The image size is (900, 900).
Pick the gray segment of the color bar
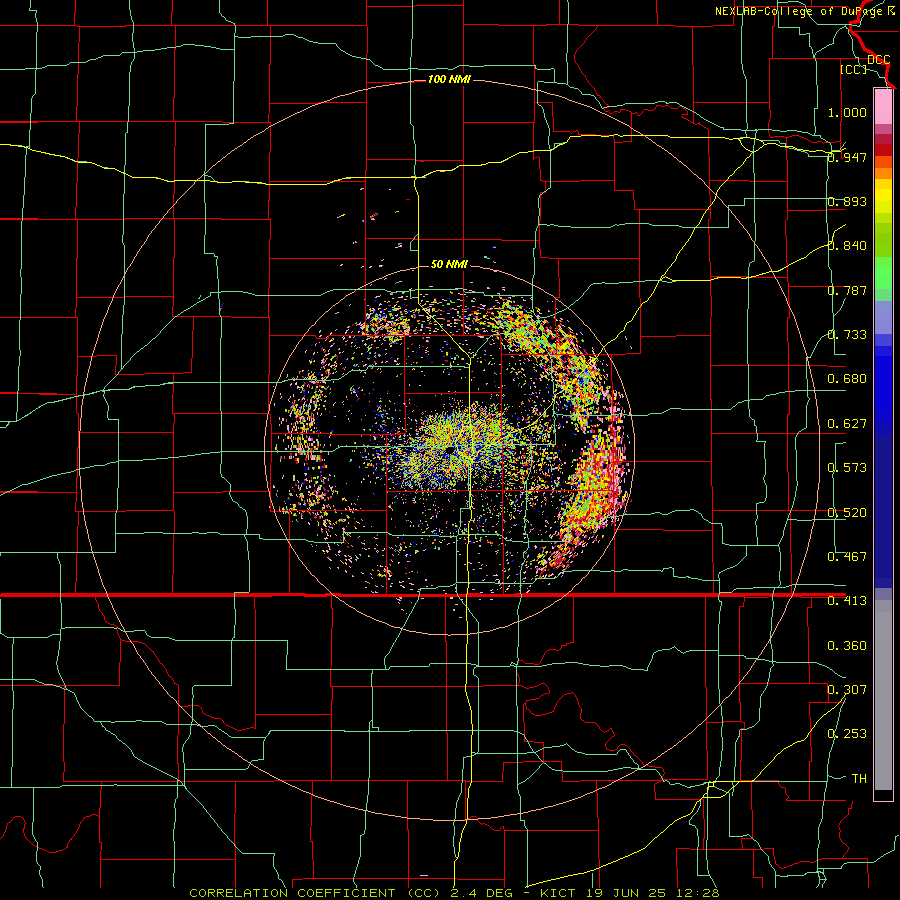[883, 695]
